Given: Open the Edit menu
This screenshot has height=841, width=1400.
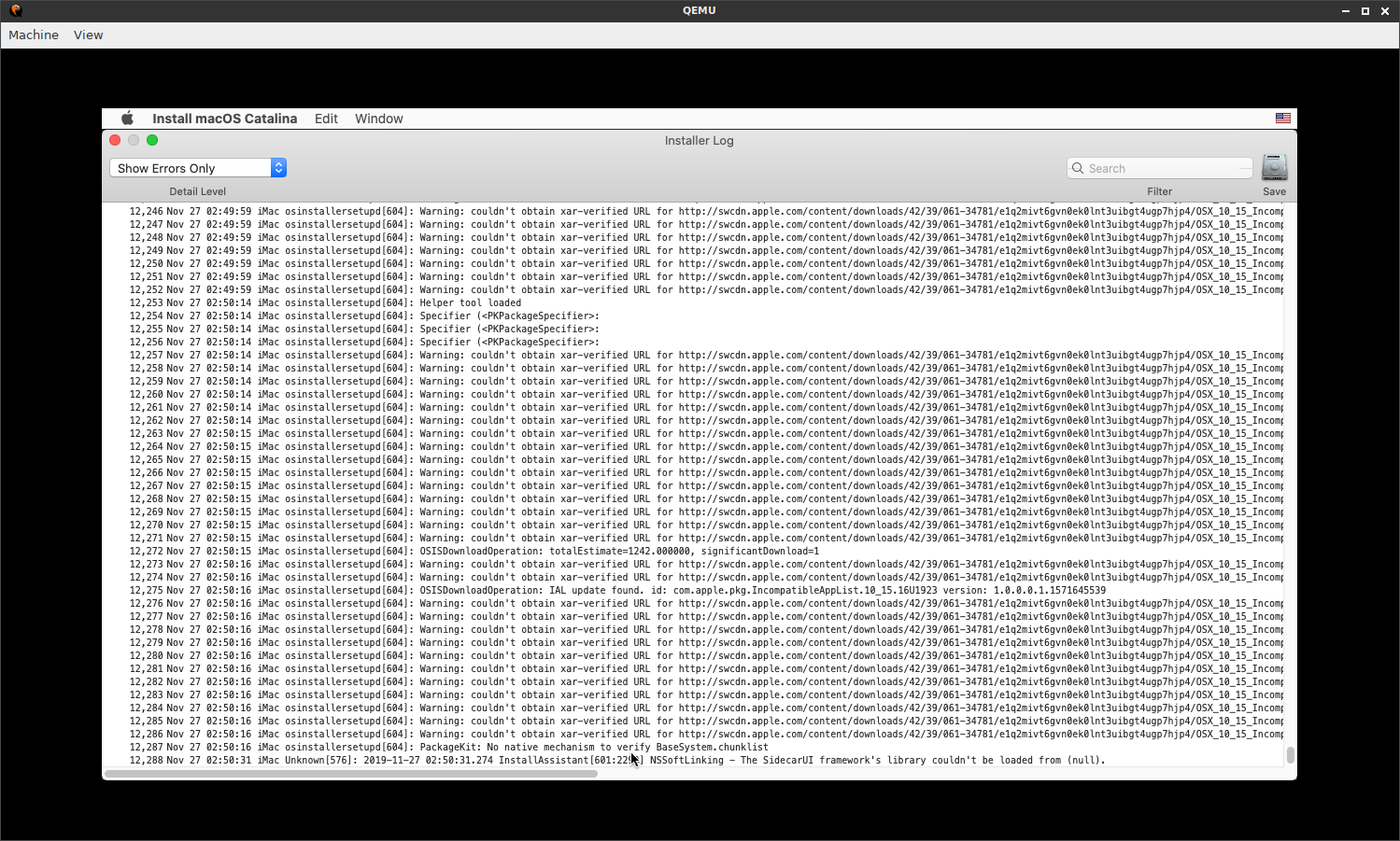Looking at the screenshot, I should click(x=326, y=119).
